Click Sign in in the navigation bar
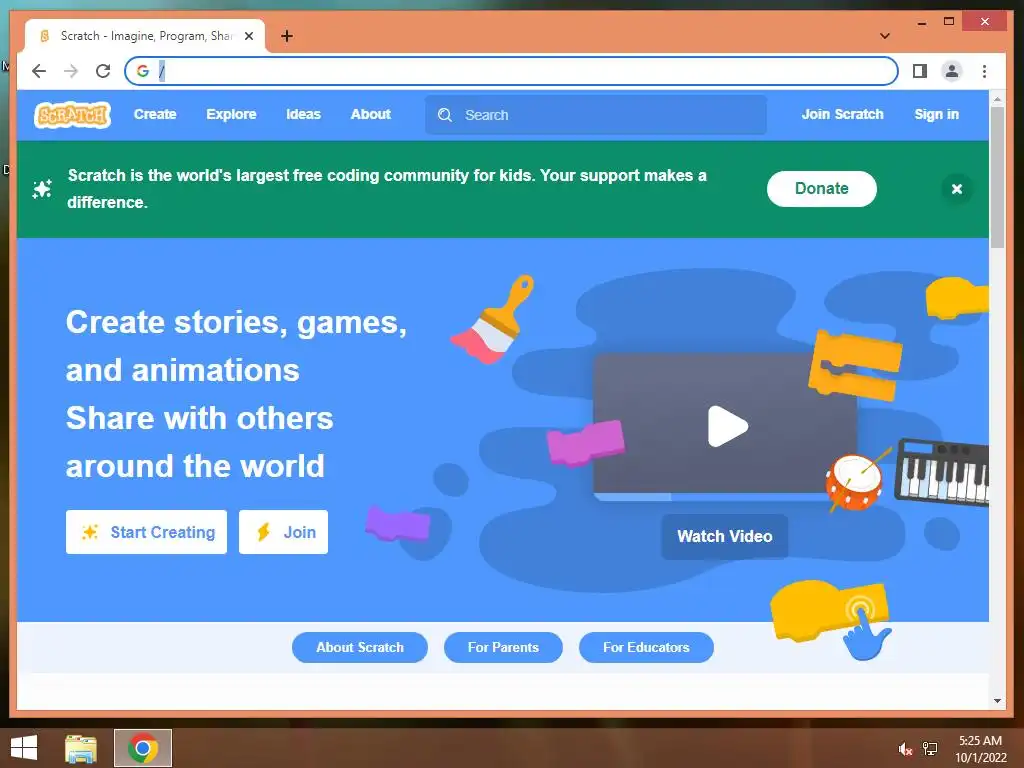This screenshot has width=1024, height=768. (x=936, y=114)
